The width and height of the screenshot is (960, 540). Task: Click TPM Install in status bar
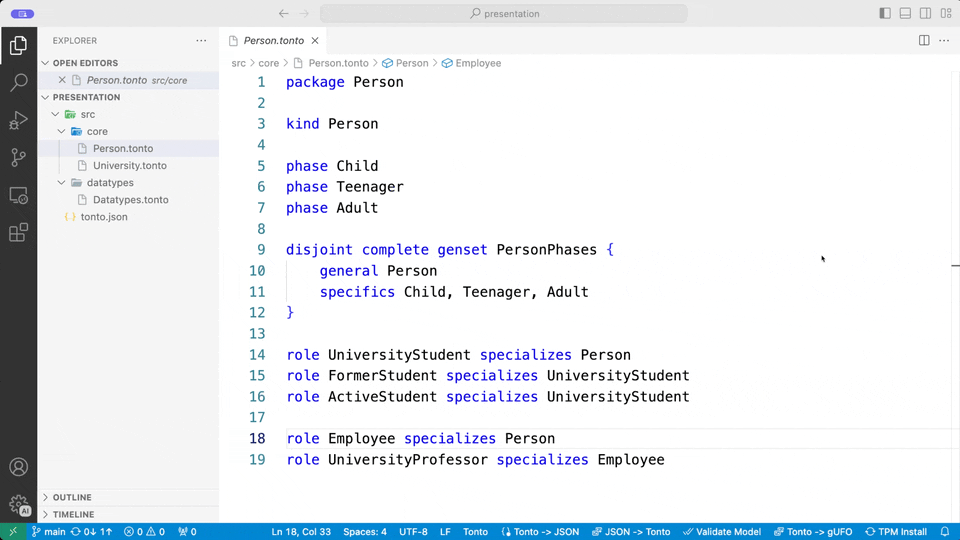(896, 531)
